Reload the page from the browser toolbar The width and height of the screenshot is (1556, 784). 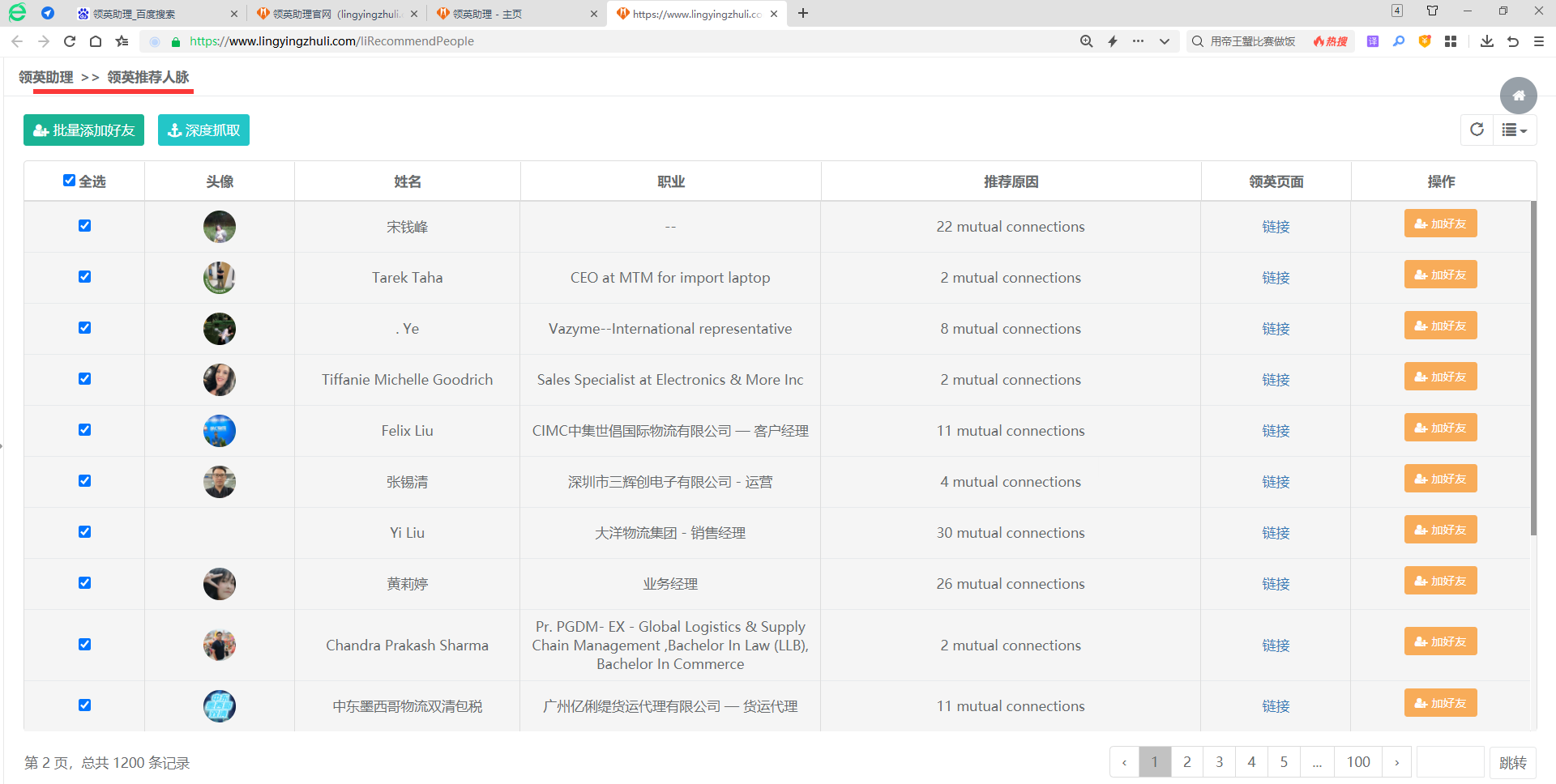pos(70,41)
